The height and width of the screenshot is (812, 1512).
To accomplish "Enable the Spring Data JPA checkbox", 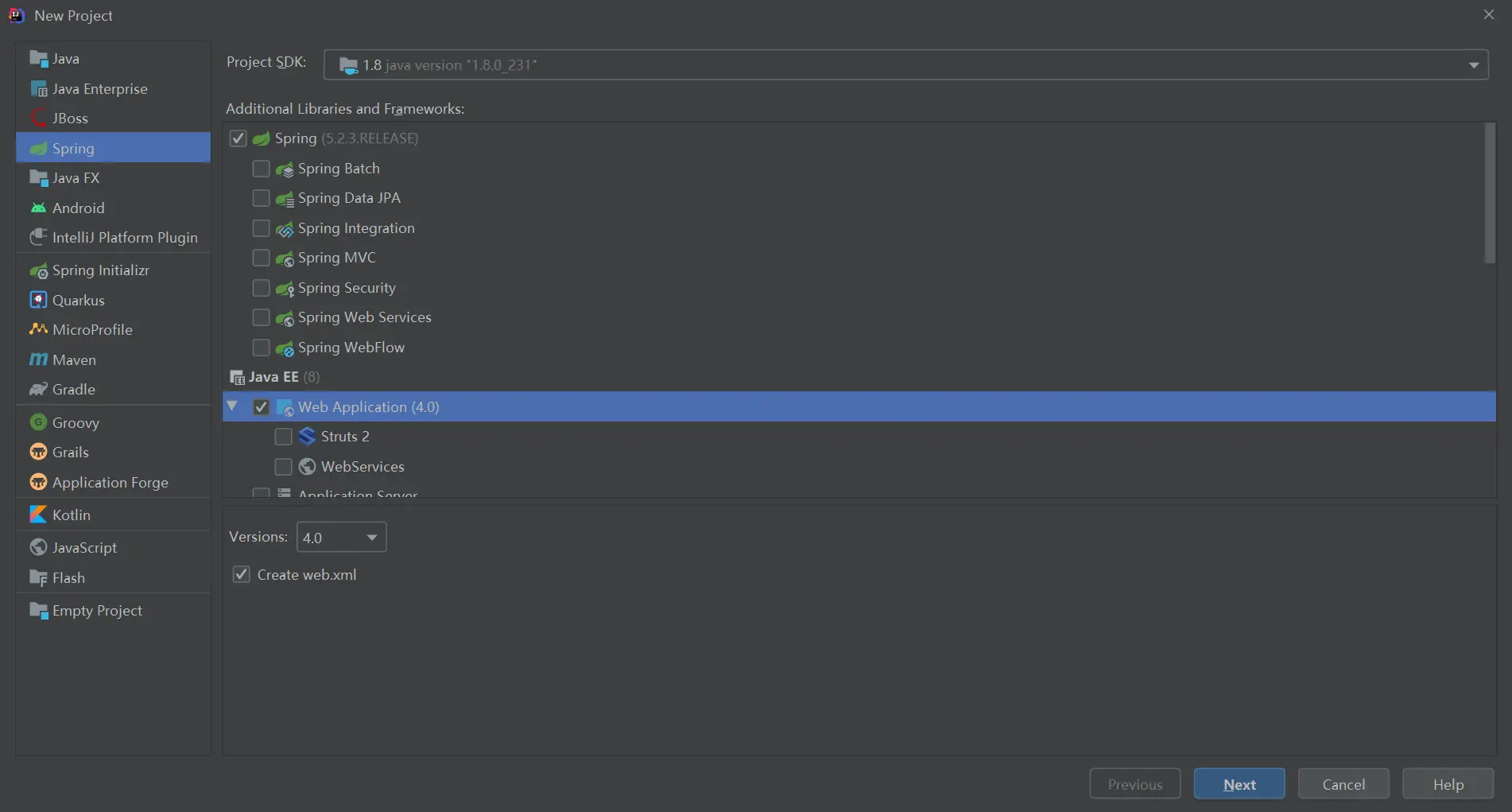I will (261, 198).
